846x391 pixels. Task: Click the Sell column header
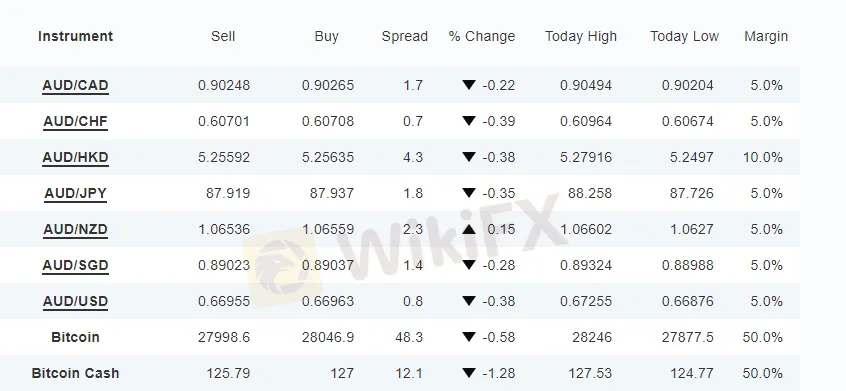(223, 36)
